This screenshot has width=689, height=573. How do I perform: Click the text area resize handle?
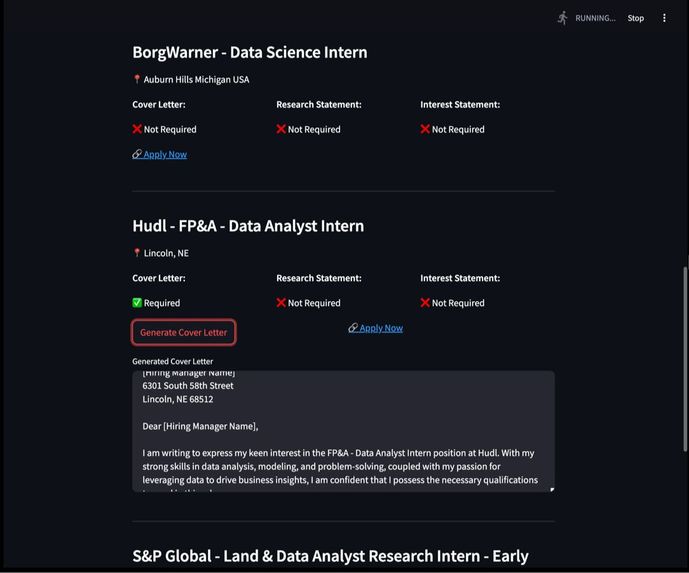pos(552,490)
